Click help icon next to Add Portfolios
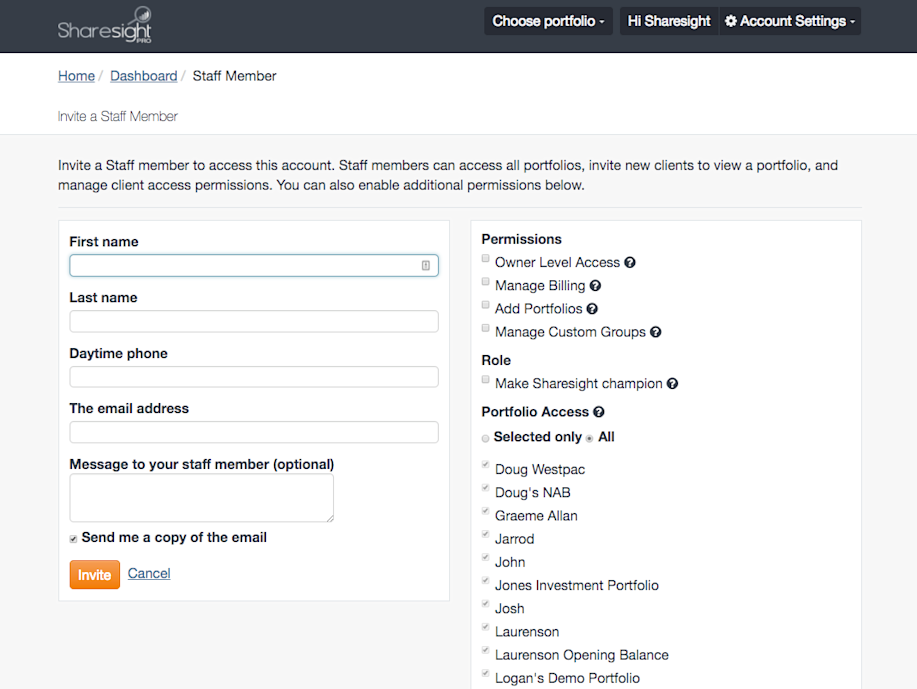This screenshot has width=917, height=689. (592, 309)
